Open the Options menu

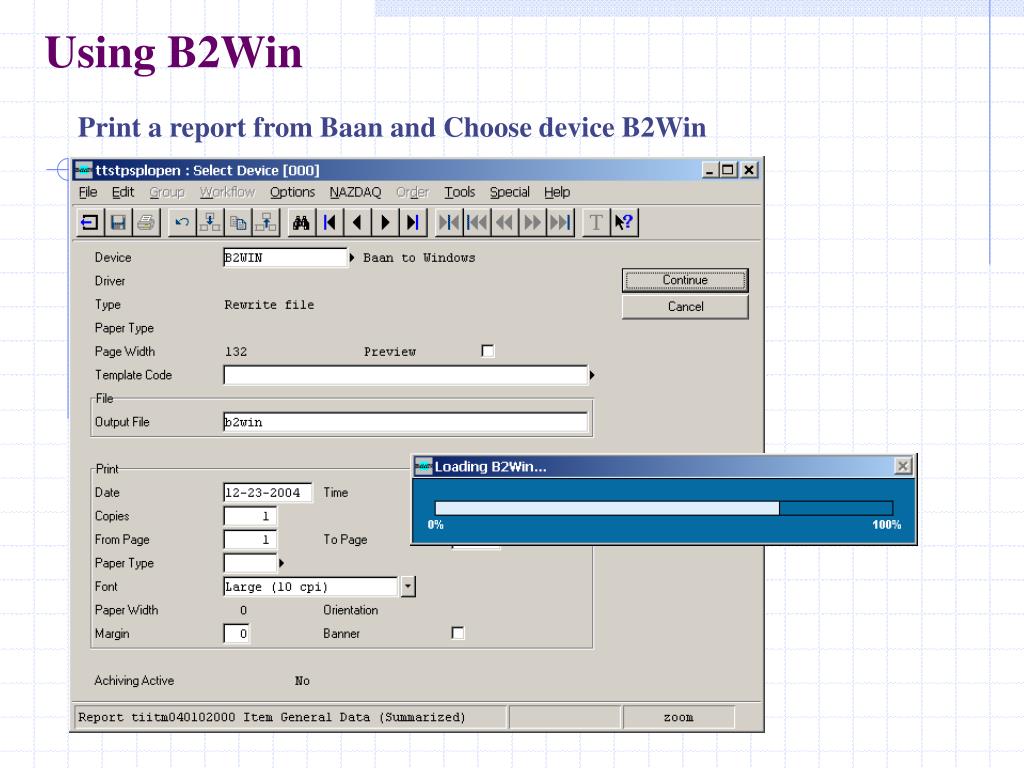click(293, 192)
